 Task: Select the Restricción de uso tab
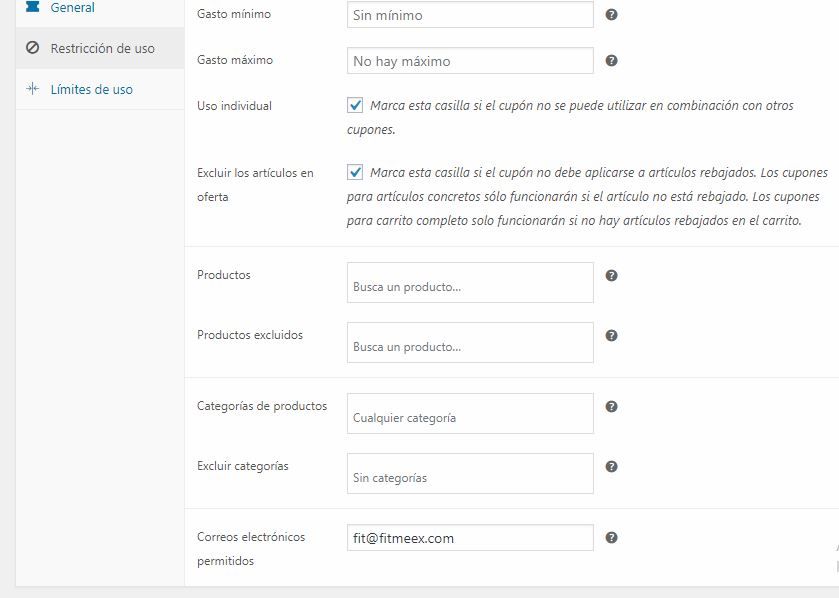click(x=100, y=48)
